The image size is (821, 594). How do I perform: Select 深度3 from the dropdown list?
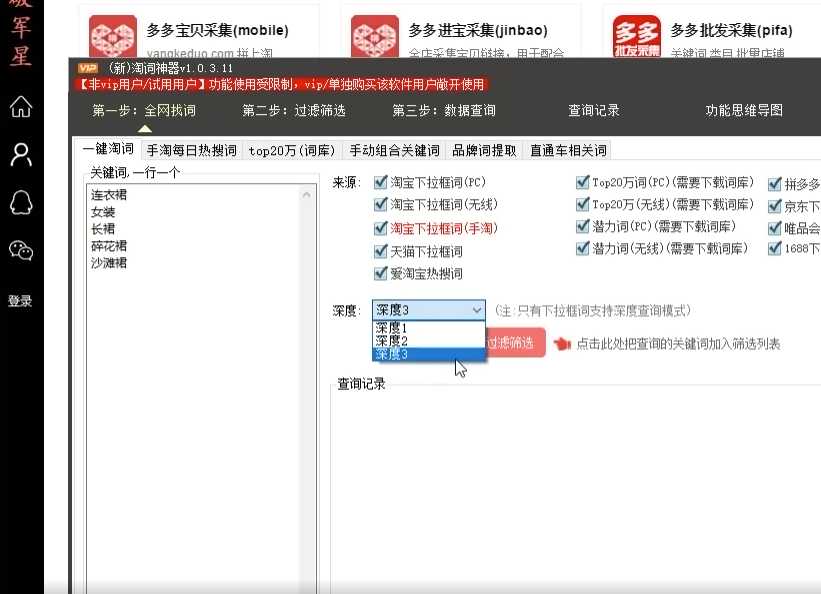429,355
